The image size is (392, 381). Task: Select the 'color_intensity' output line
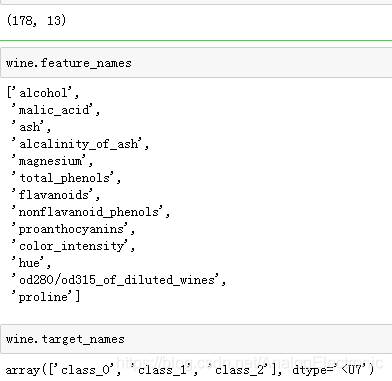click(73, 246)
